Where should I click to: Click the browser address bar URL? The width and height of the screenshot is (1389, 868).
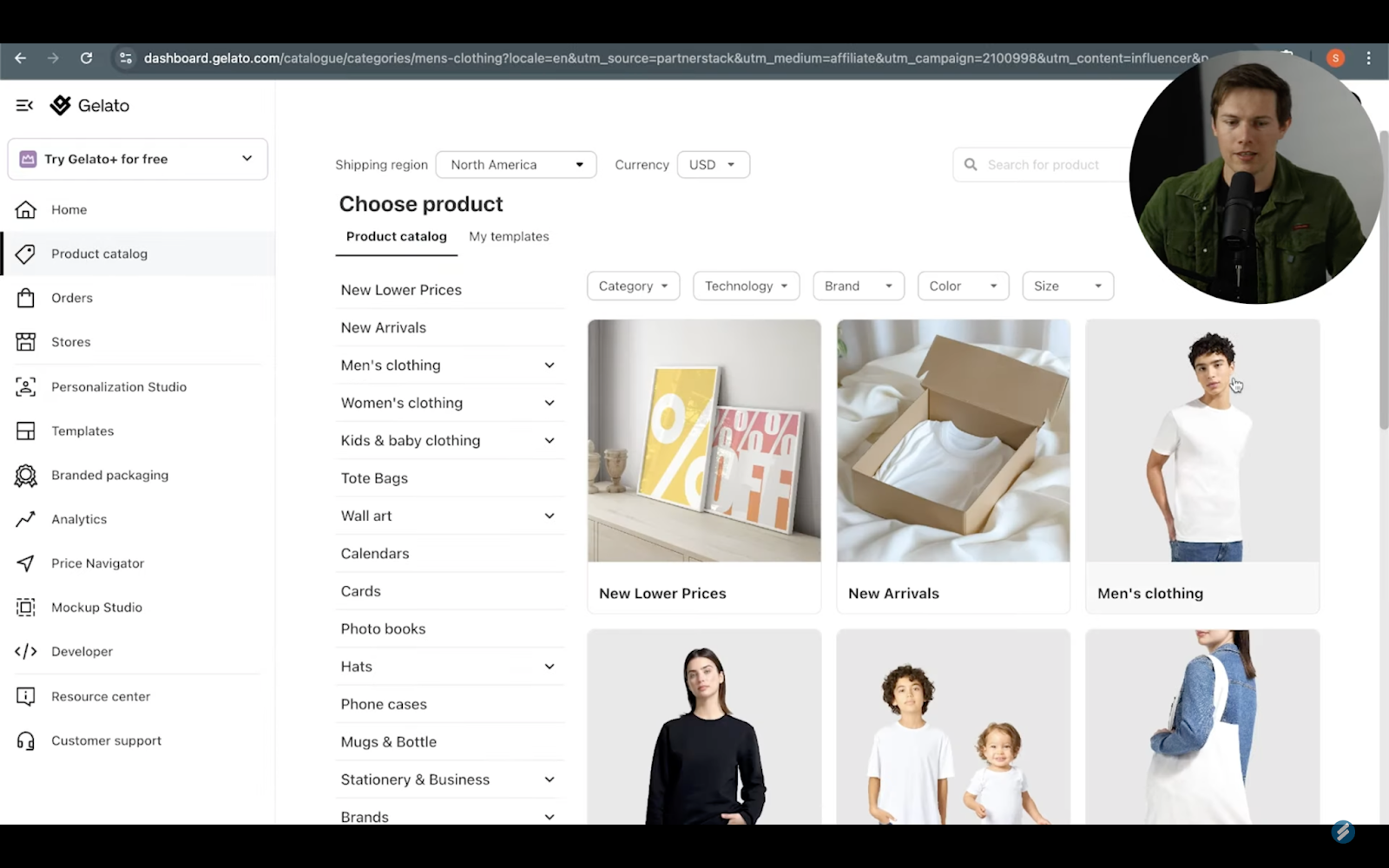coord(675,58)
